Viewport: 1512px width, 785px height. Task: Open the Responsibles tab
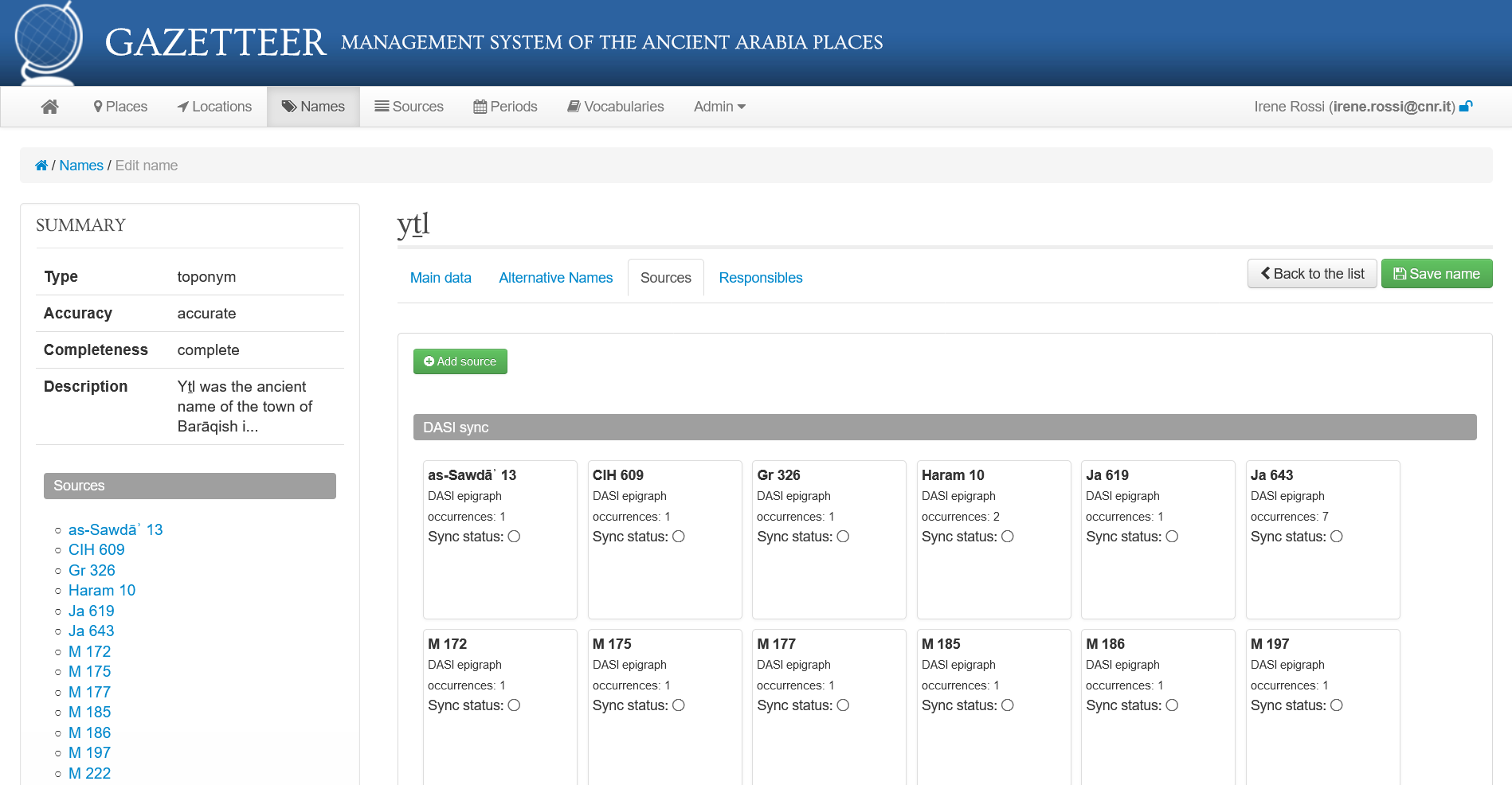point(761,277)
